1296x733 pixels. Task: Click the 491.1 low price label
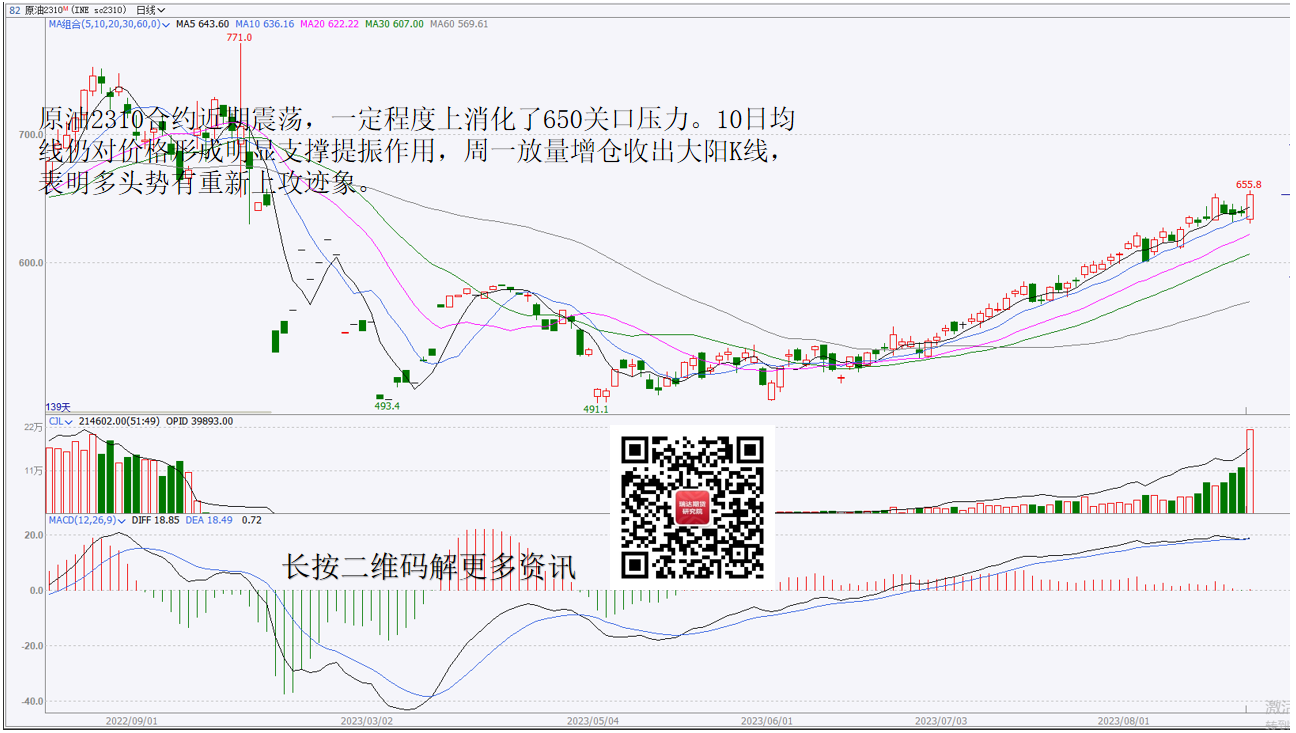(596, 409)
